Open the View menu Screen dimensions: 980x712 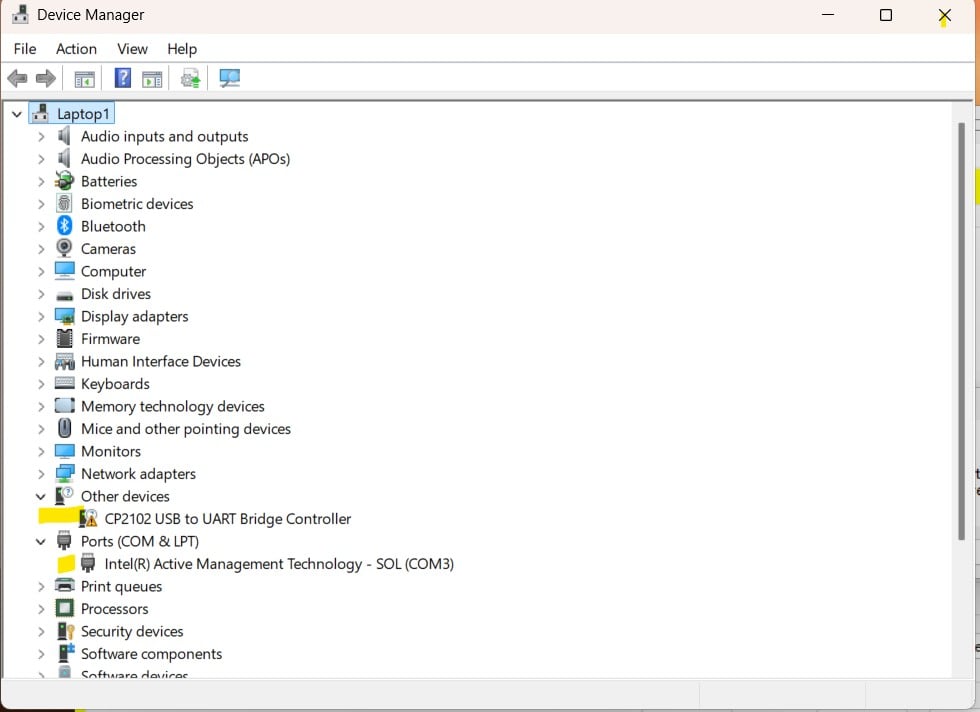click(x=132, y=49)
